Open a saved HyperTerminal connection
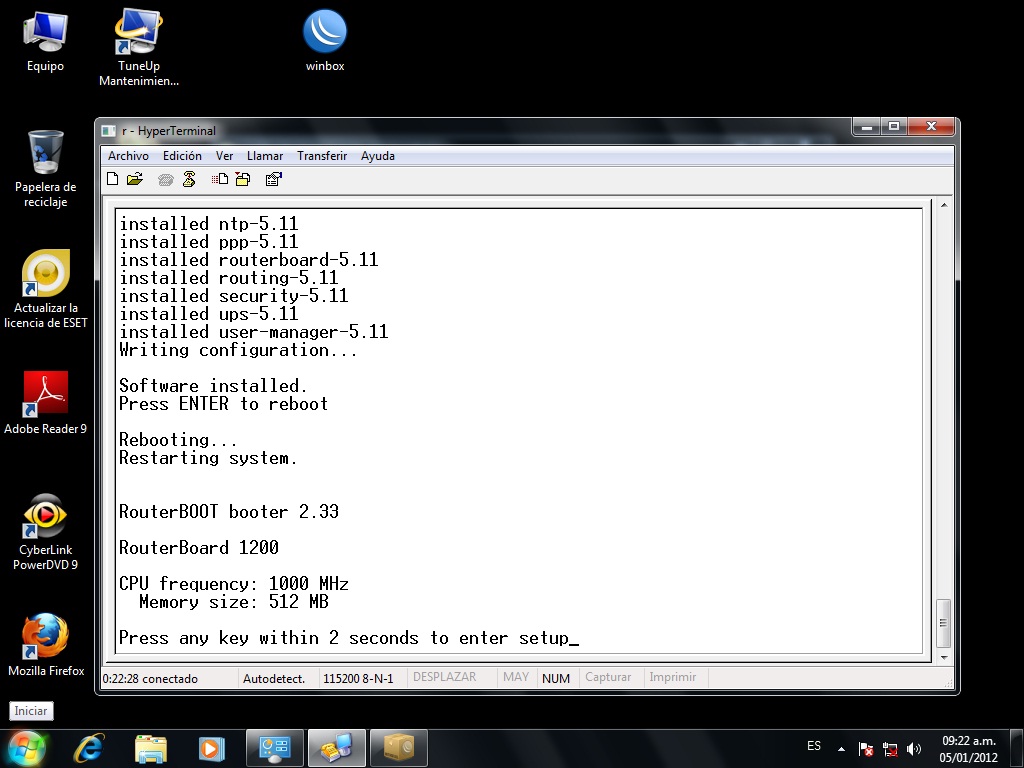This screenshot has height=768, width=1024. coord(135,178)
